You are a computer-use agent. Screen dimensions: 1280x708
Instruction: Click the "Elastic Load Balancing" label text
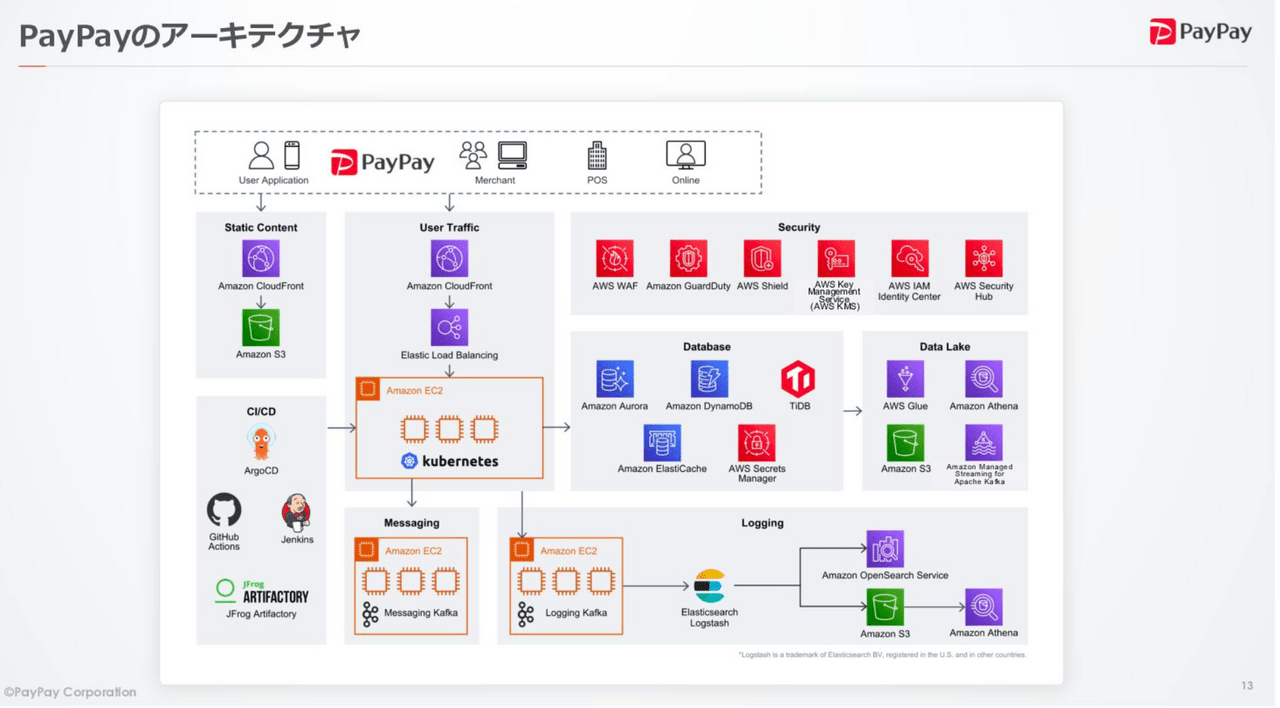pos(449,355)
